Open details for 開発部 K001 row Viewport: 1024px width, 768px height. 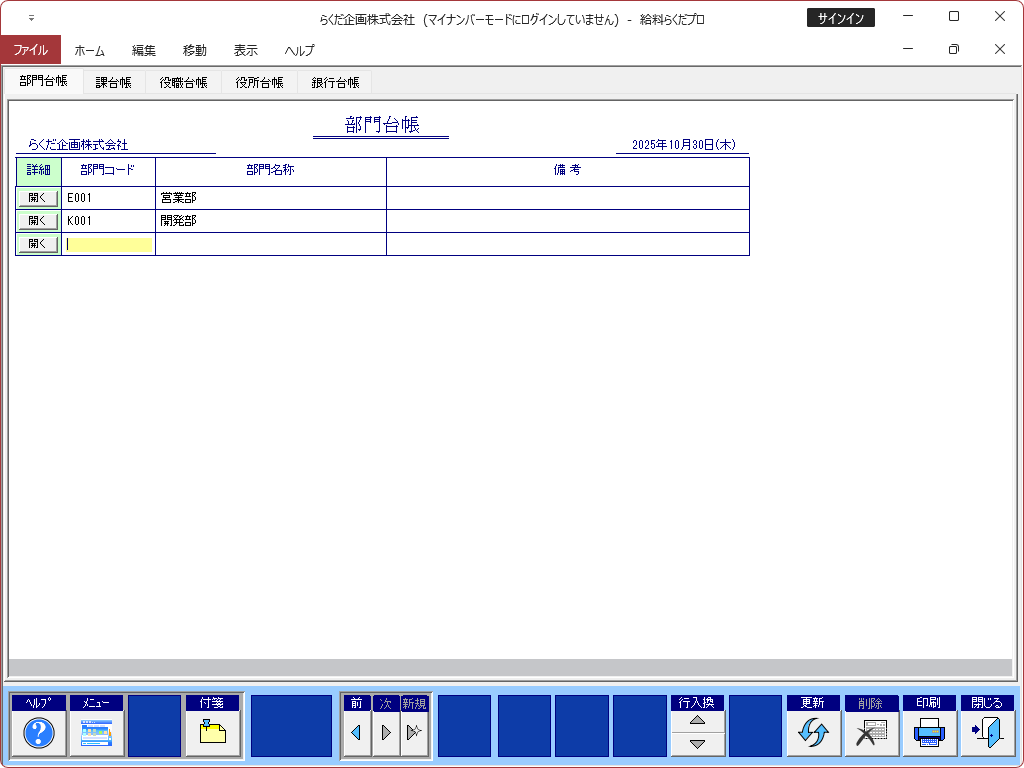pos(38,221)
